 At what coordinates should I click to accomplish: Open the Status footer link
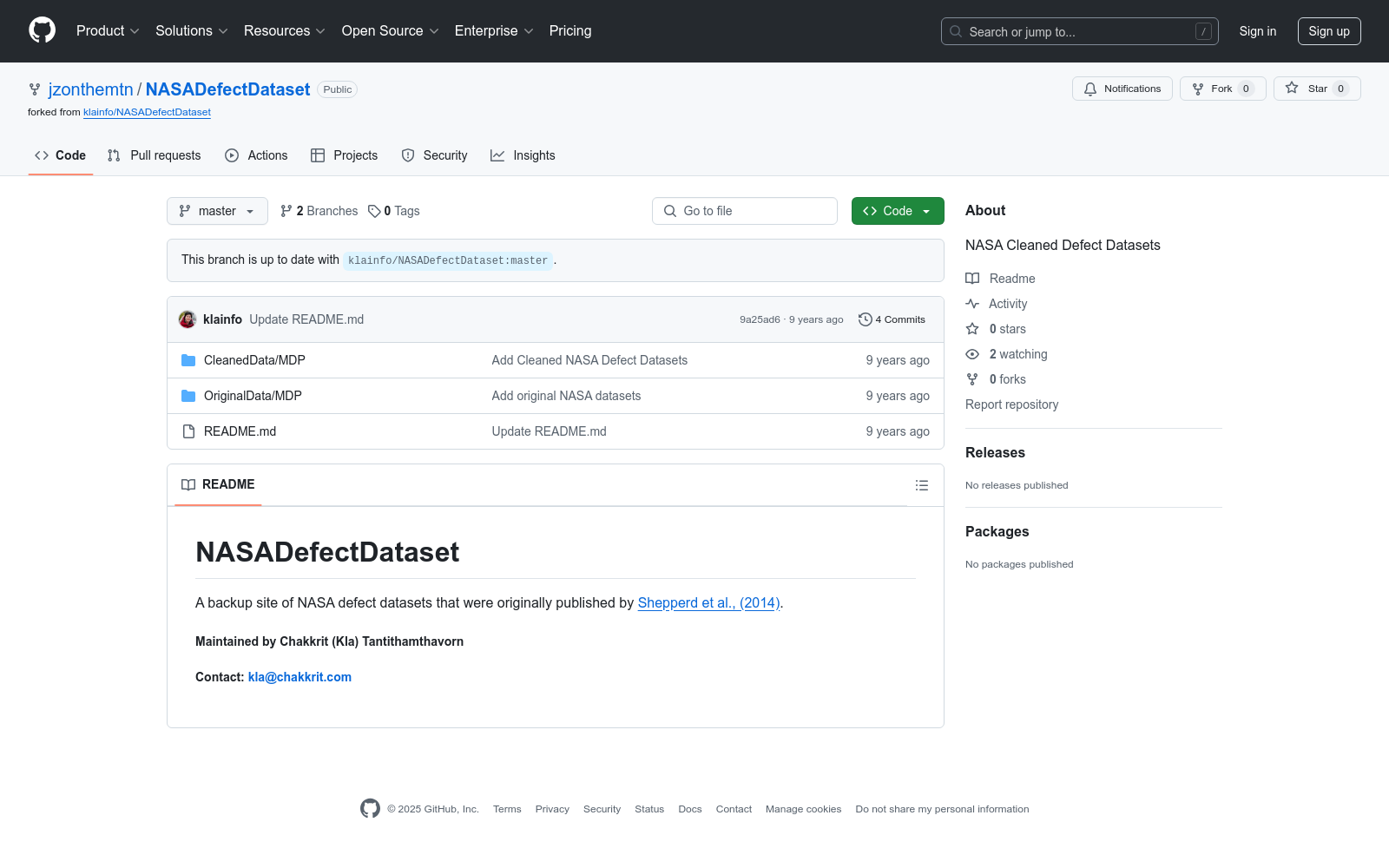click(649, 809)
